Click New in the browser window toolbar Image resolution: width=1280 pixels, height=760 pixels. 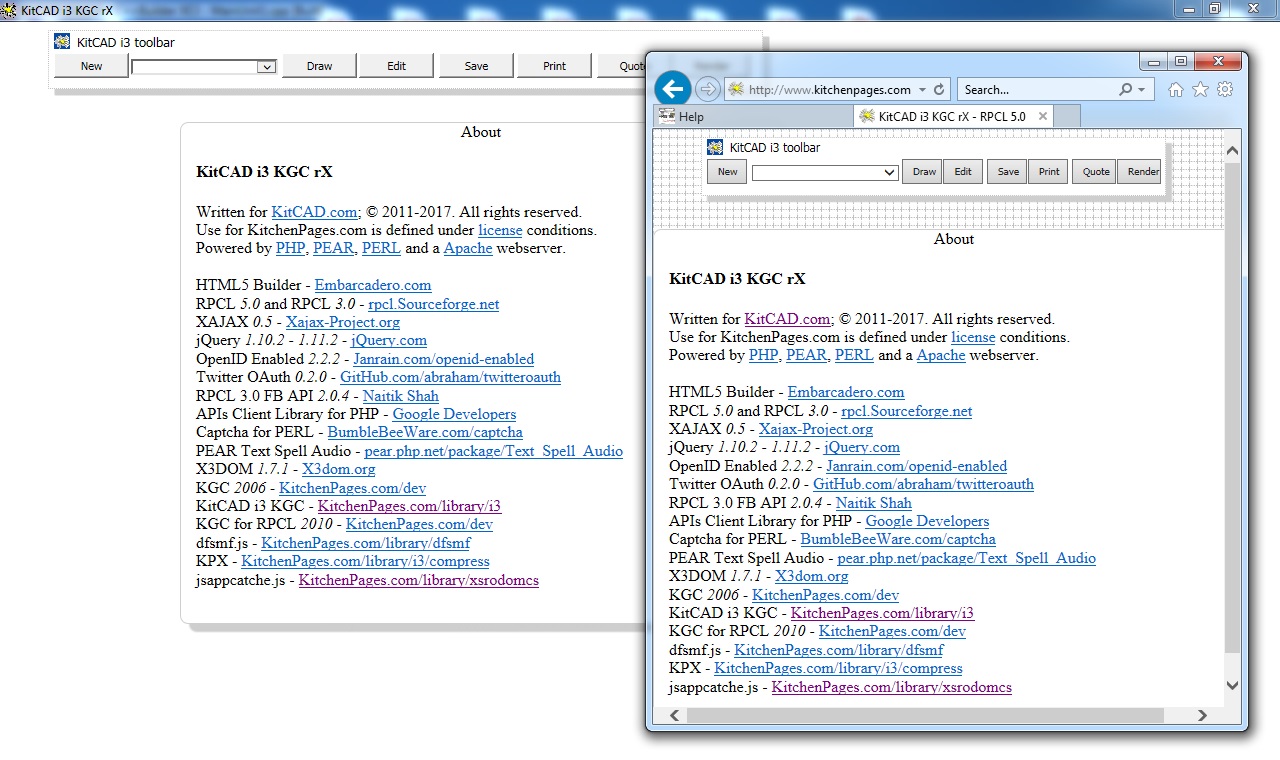[x=727, y=172]
